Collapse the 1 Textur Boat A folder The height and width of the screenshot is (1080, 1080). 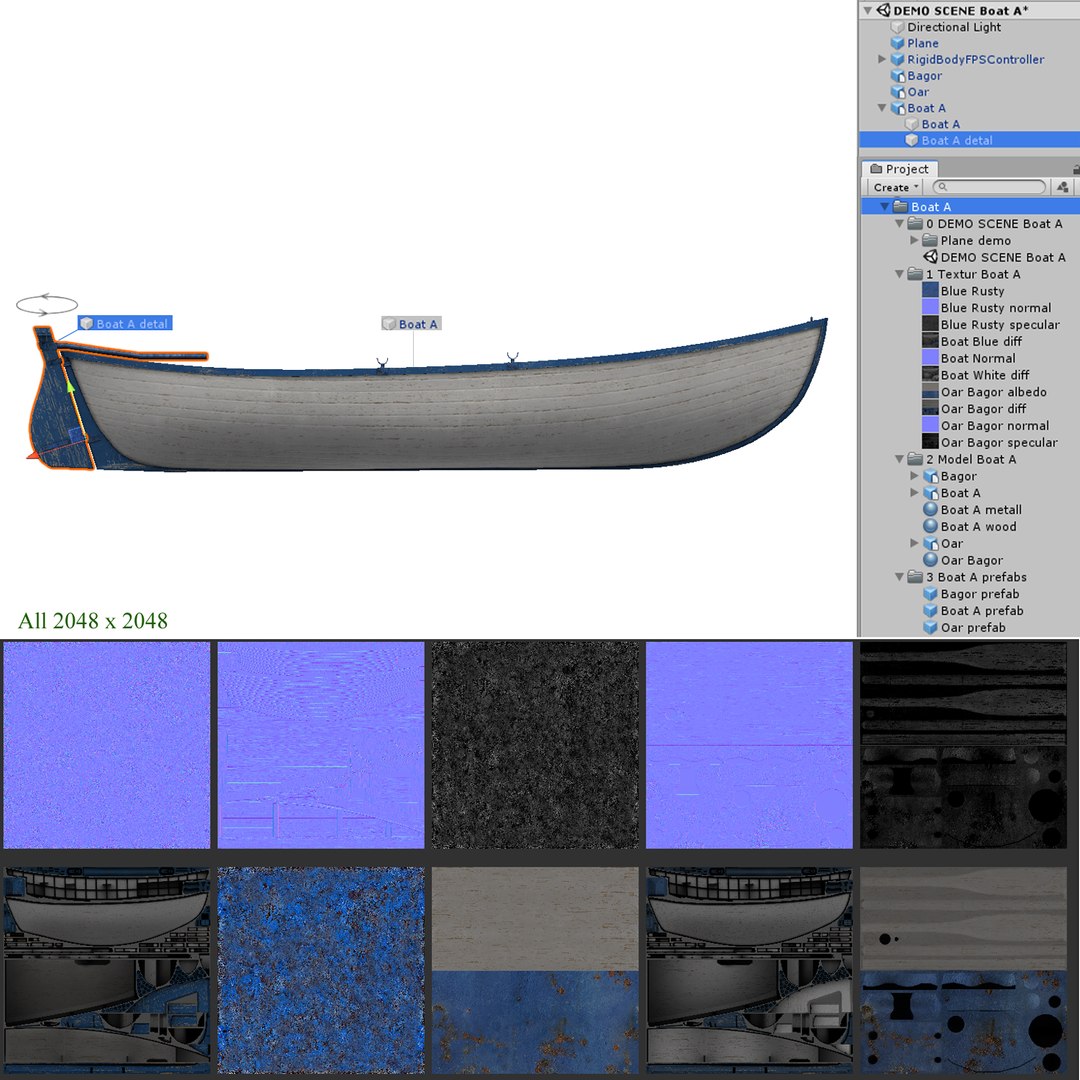pyautogui.click(x=900, y=273)
